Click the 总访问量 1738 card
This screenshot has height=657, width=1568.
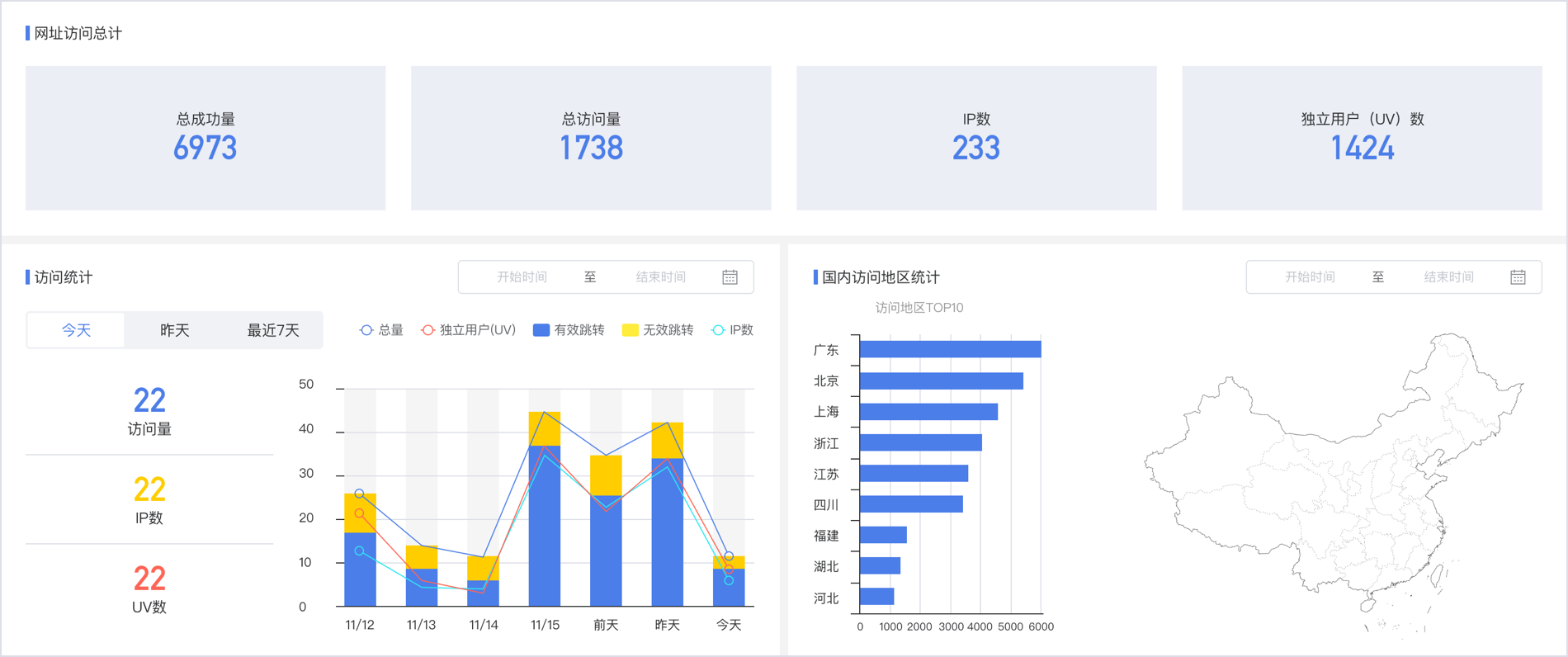click(591, 138)
